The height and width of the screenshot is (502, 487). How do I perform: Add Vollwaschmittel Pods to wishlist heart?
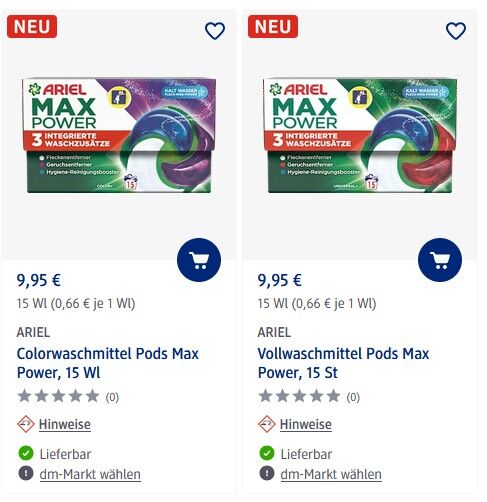pyautogui.click(x=456, y=31)
